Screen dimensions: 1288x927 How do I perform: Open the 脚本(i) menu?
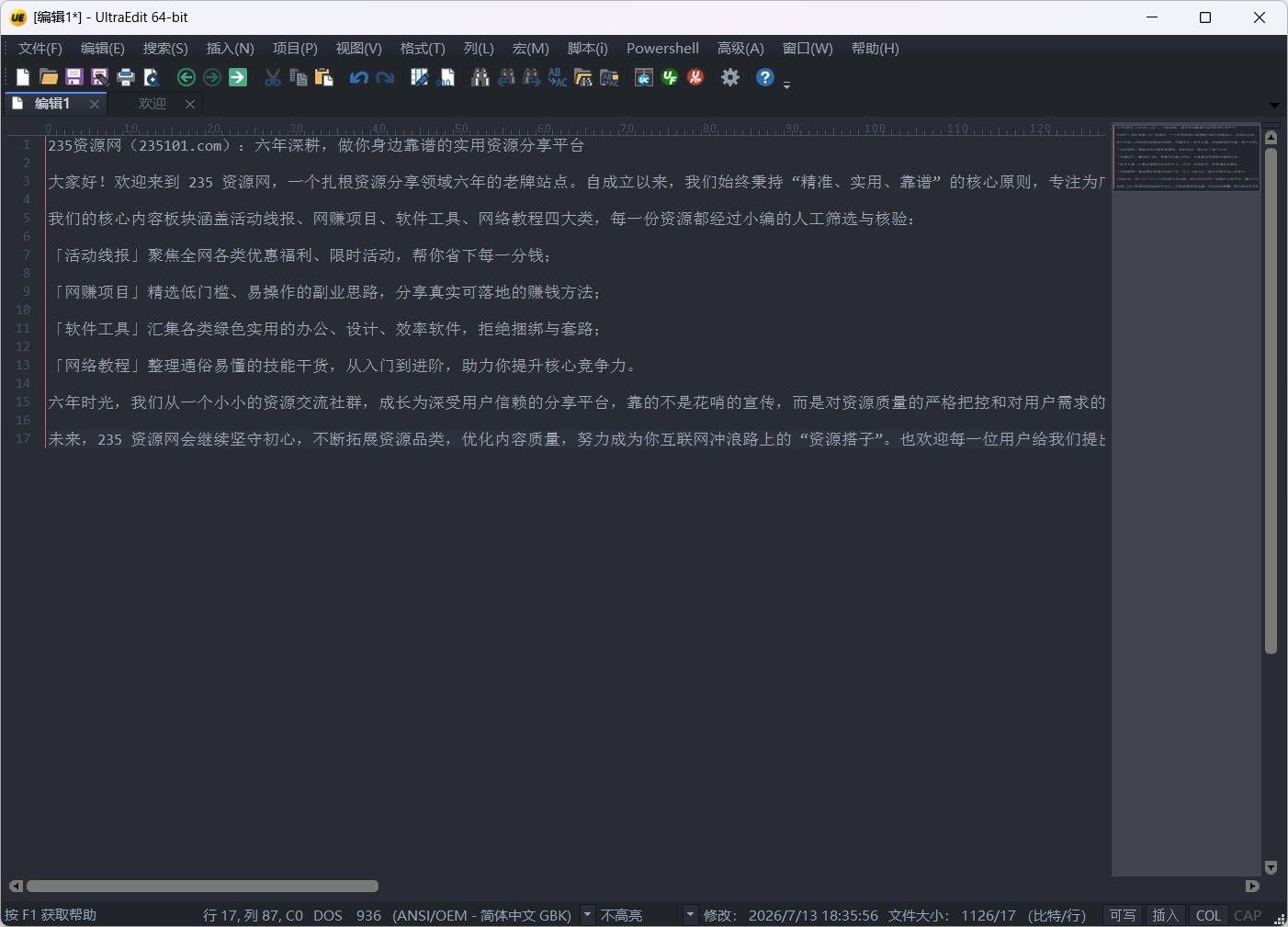[588, 49]
